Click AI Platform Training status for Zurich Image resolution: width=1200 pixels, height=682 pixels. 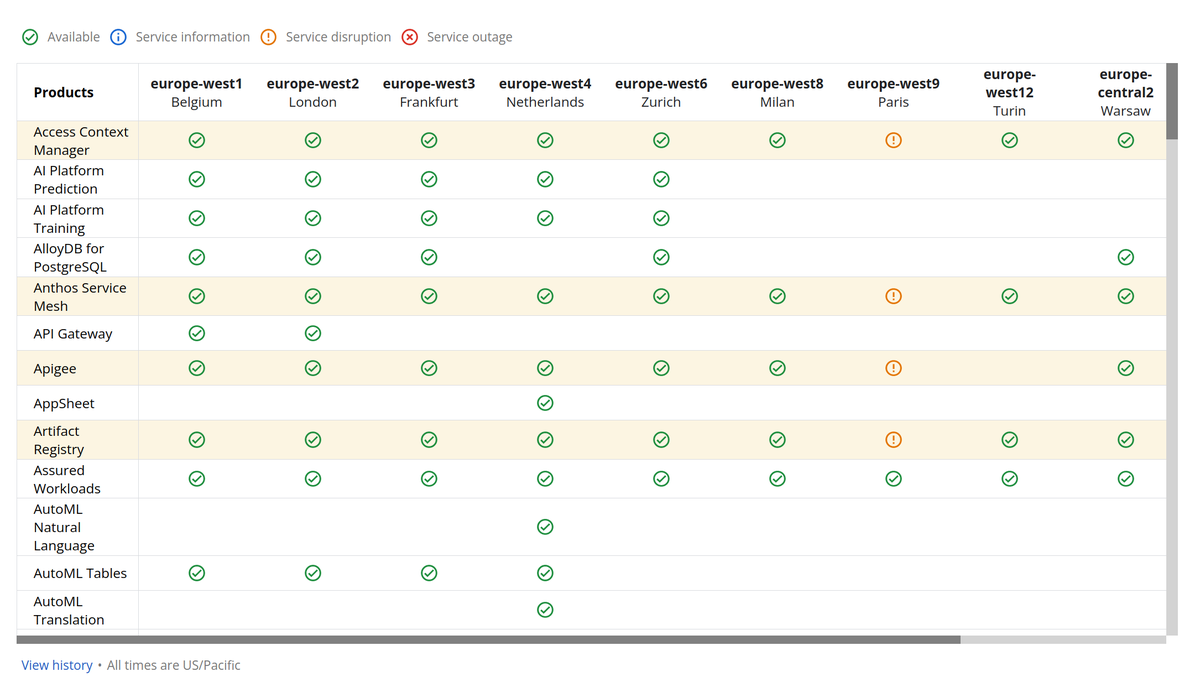tap(661, 218)
